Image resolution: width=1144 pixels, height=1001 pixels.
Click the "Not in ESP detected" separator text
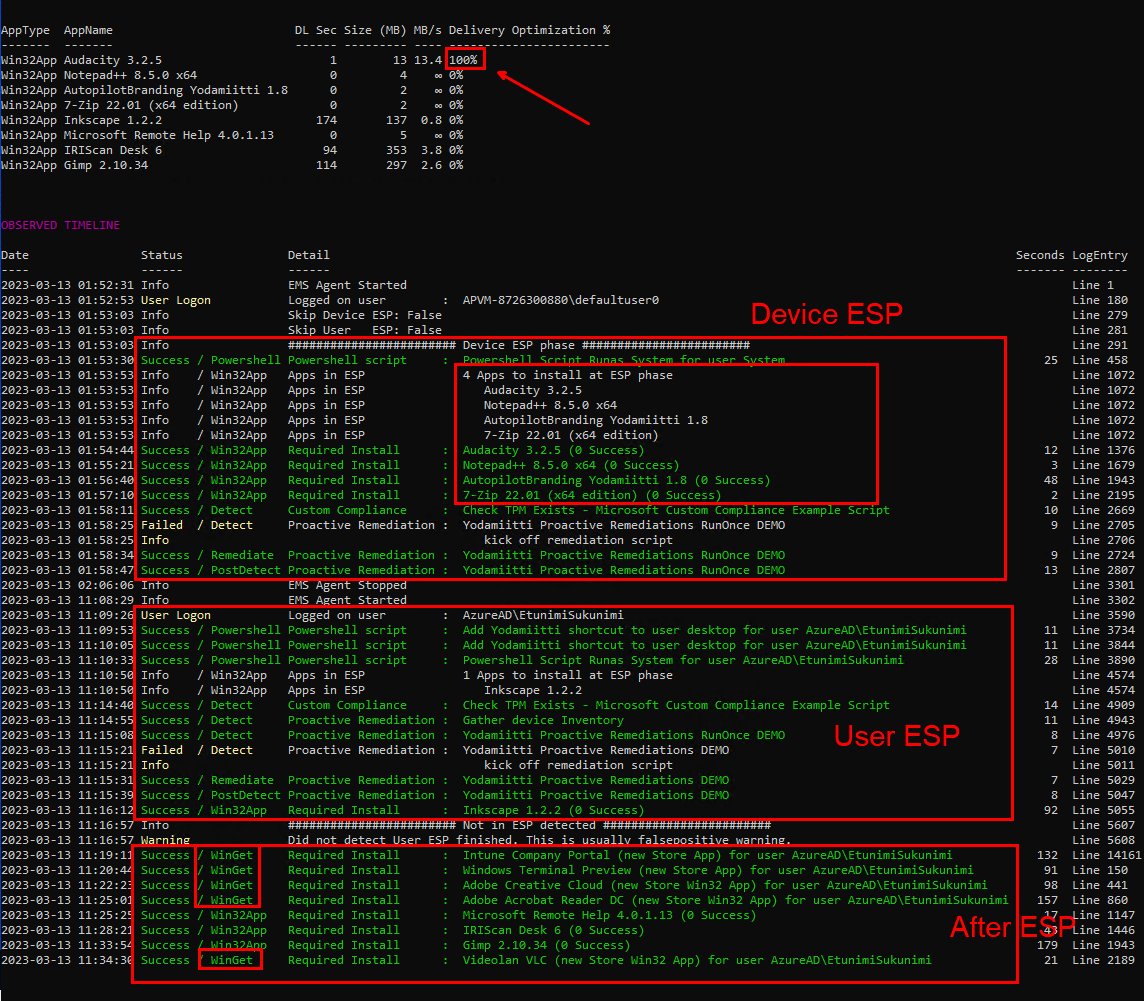[529, 824]
